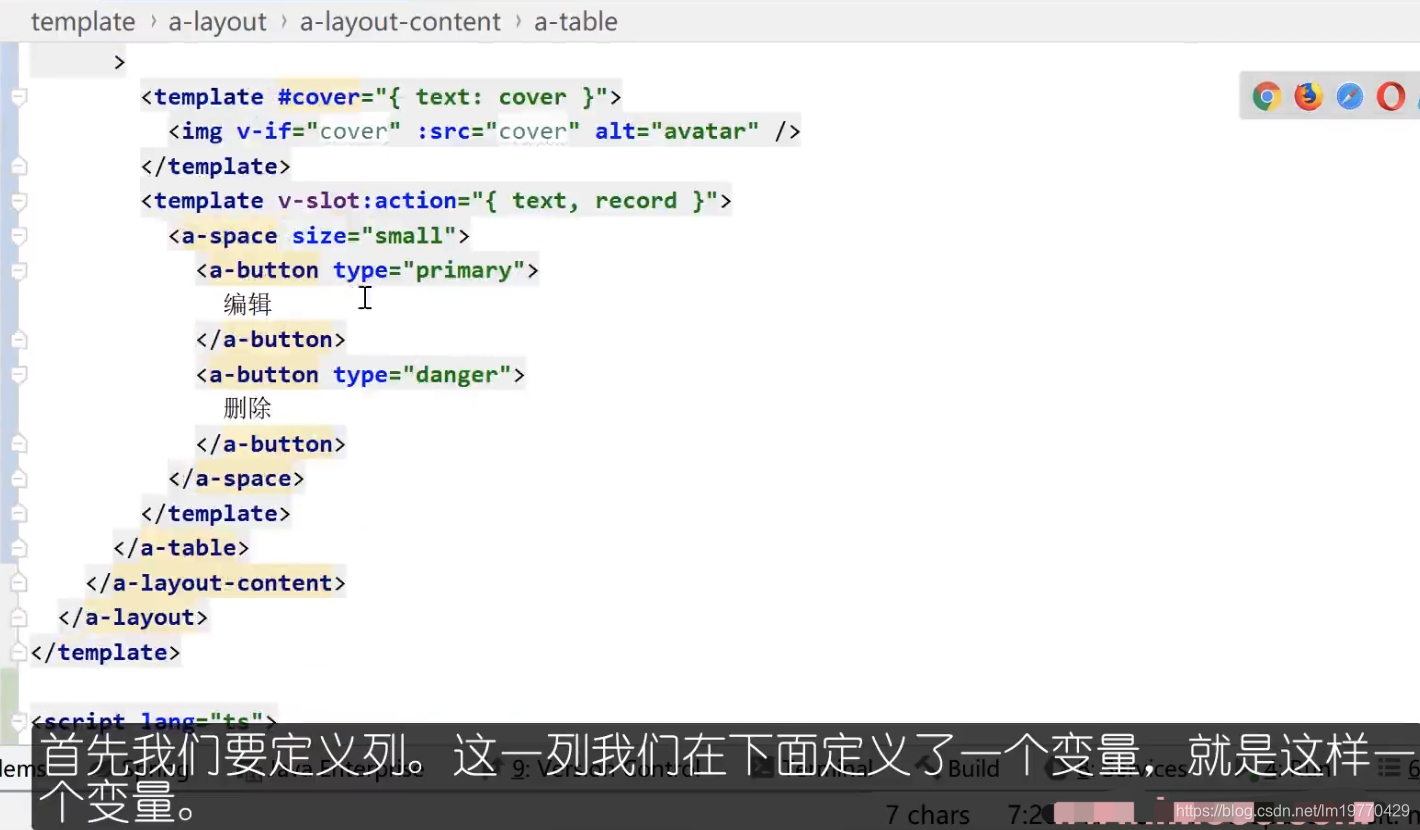This screenshot has height=830, width=1420.
Task: Click '7 chars' in the status bar
Action: tap(927, 815)
